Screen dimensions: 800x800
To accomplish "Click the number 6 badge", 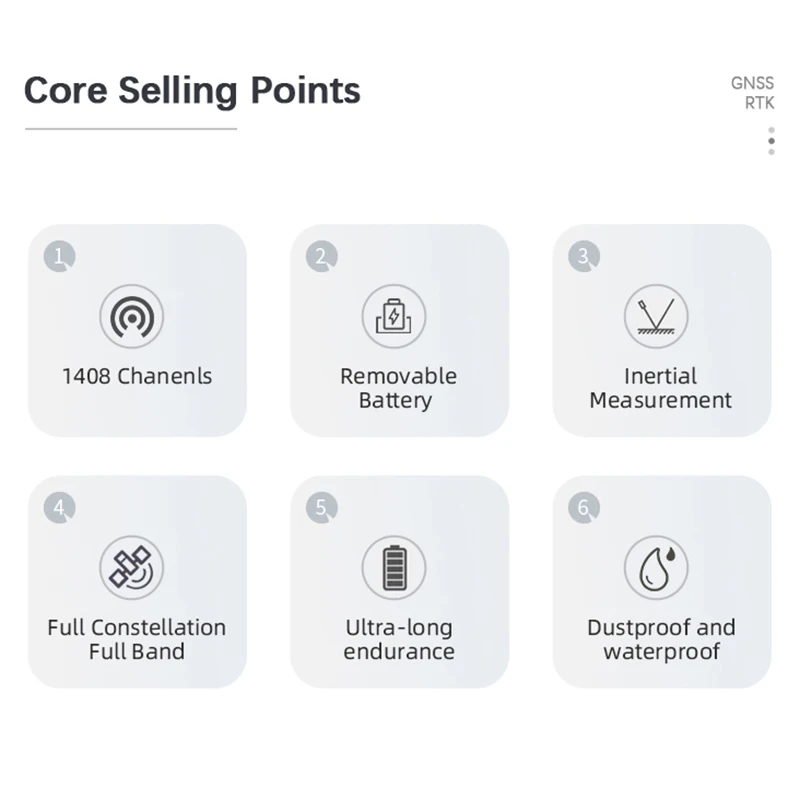I will (584, 508).
